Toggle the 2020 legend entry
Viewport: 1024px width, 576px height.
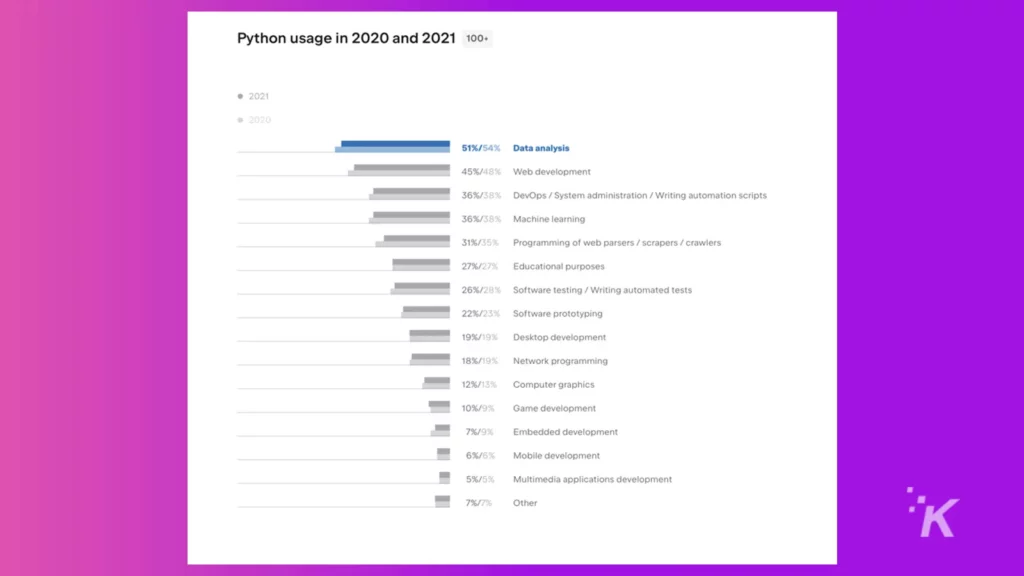(x=254, y=120)
